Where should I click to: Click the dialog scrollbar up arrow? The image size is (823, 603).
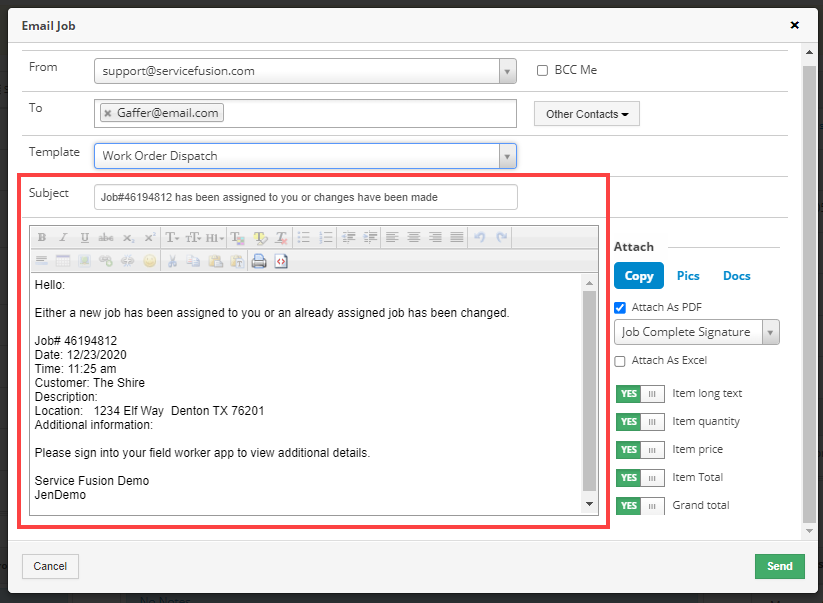pyautogui.click(x=809, y=52)
